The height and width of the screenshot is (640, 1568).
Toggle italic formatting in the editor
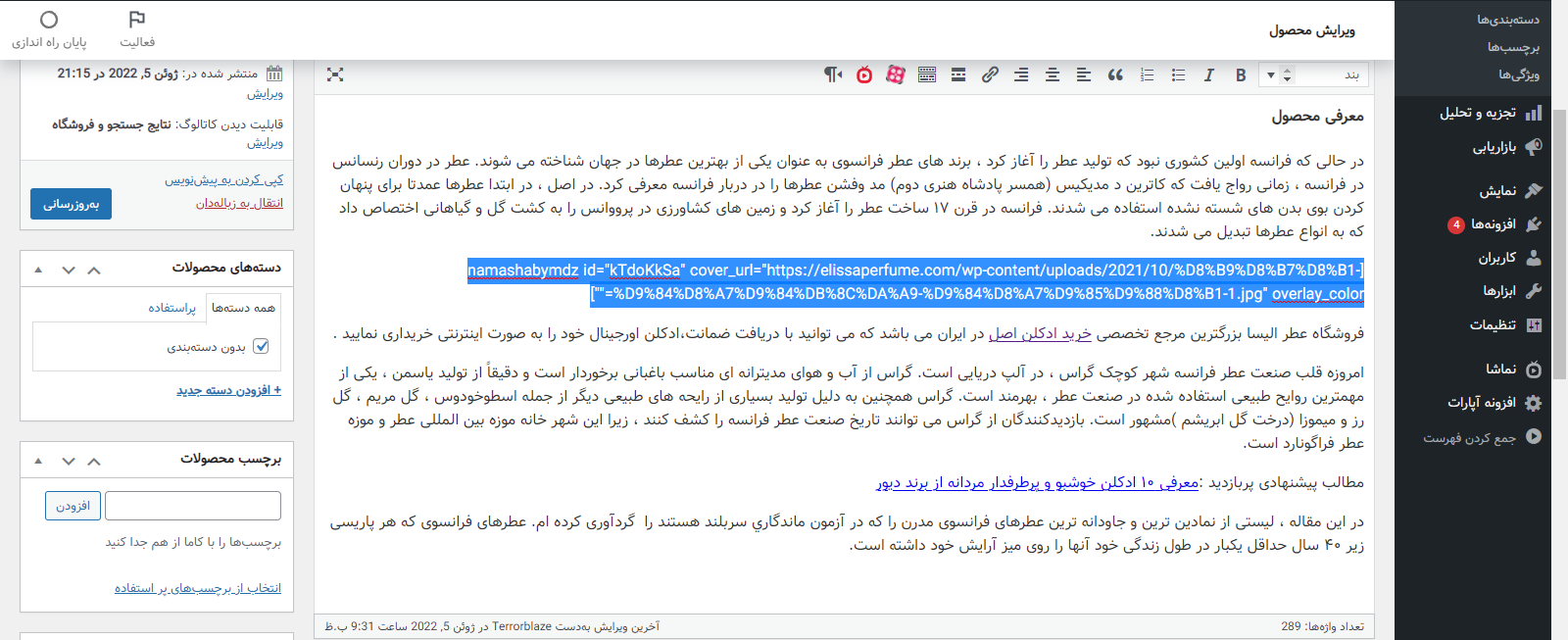click(x=1209, y=75)
